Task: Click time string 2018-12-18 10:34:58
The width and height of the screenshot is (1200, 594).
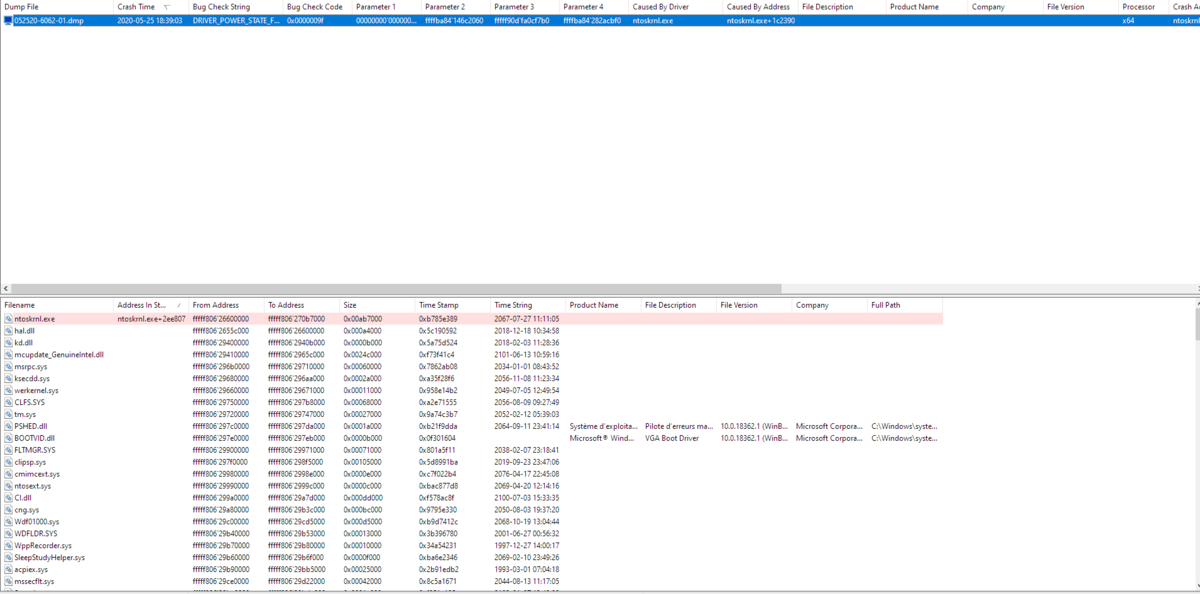Action: coord(526,331)
